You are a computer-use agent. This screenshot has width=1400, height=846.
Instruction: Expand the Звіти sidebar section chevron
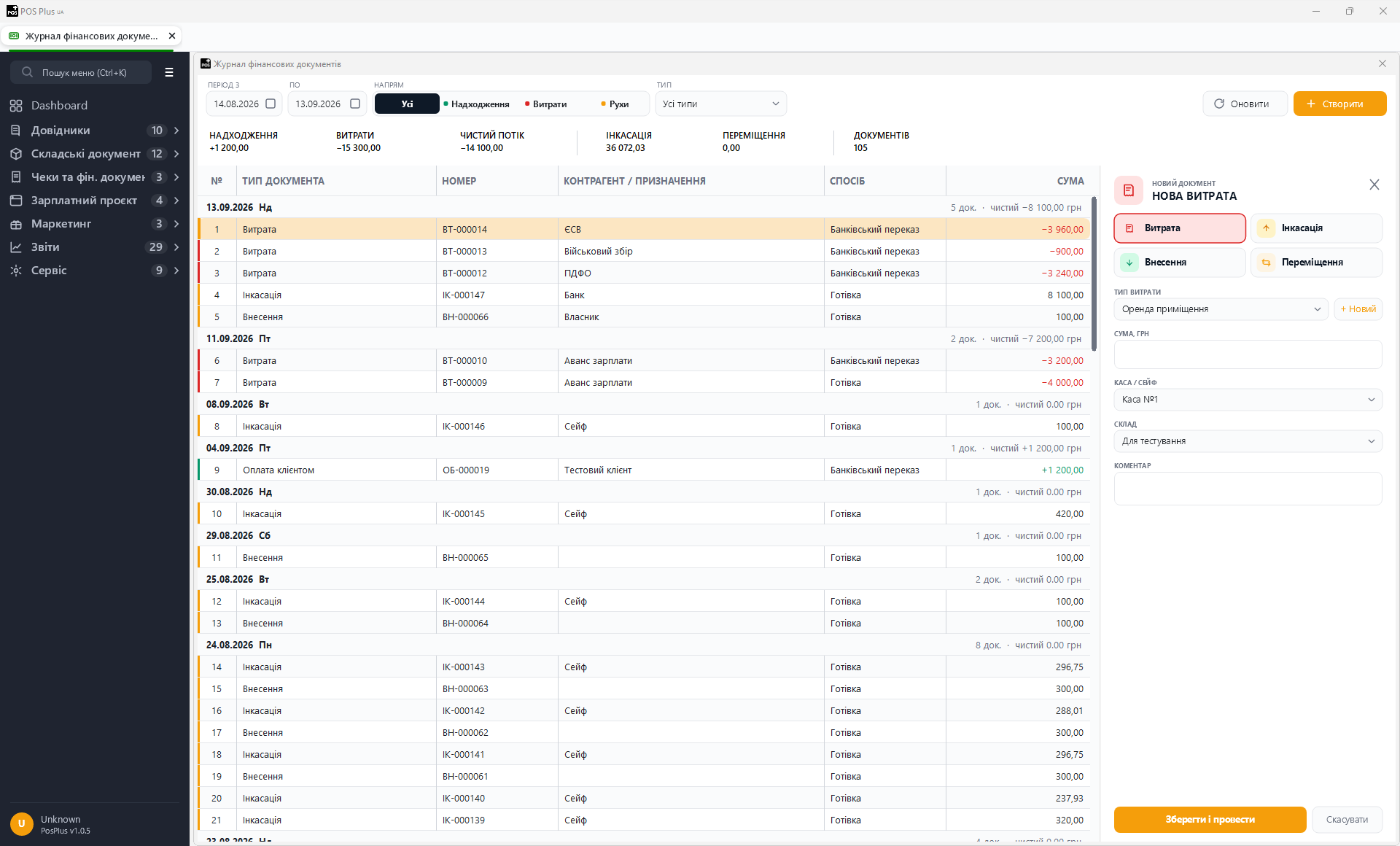[176, 247]
